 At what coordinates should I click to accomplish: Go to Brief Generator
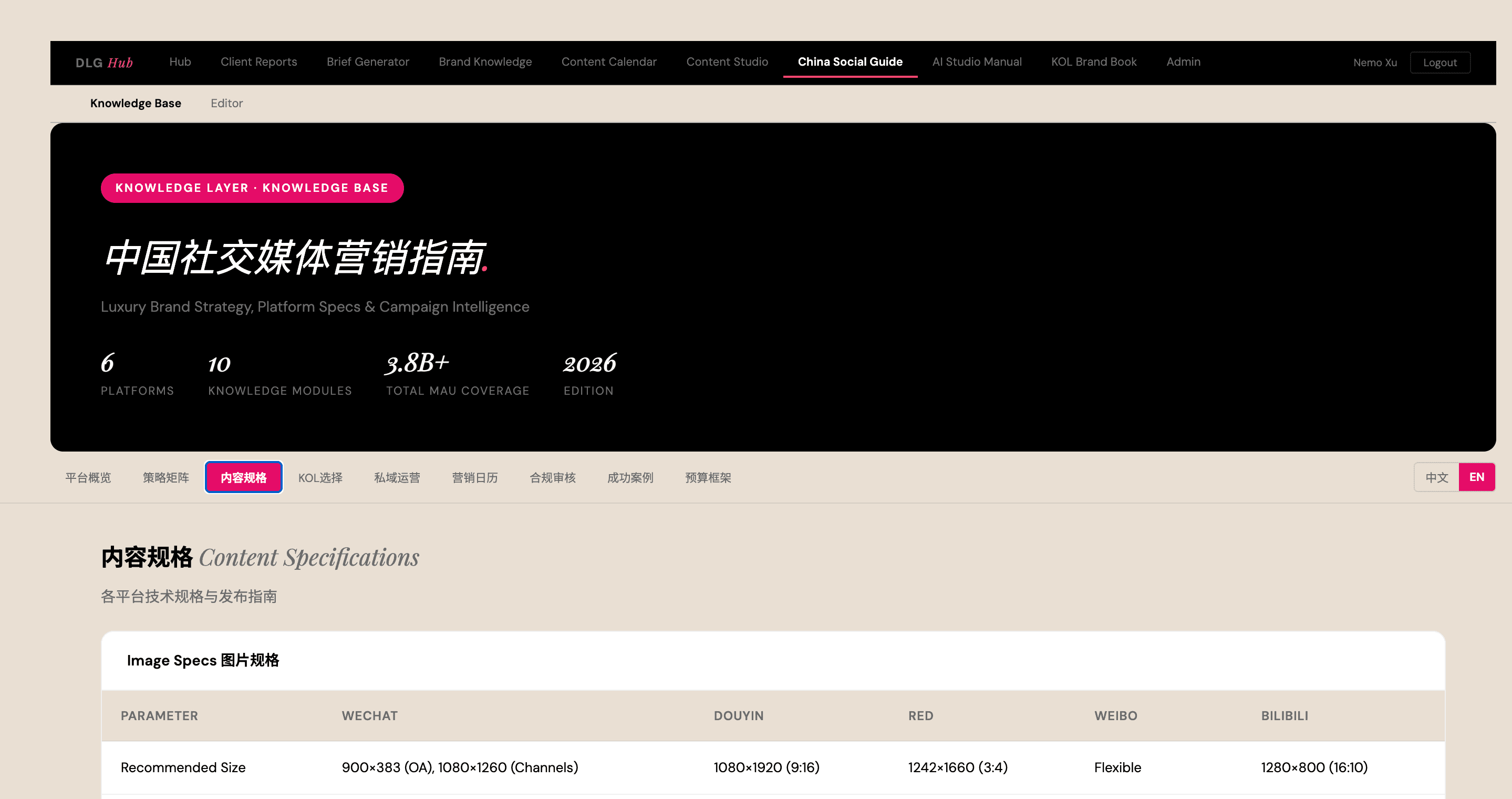click(367, 62)
